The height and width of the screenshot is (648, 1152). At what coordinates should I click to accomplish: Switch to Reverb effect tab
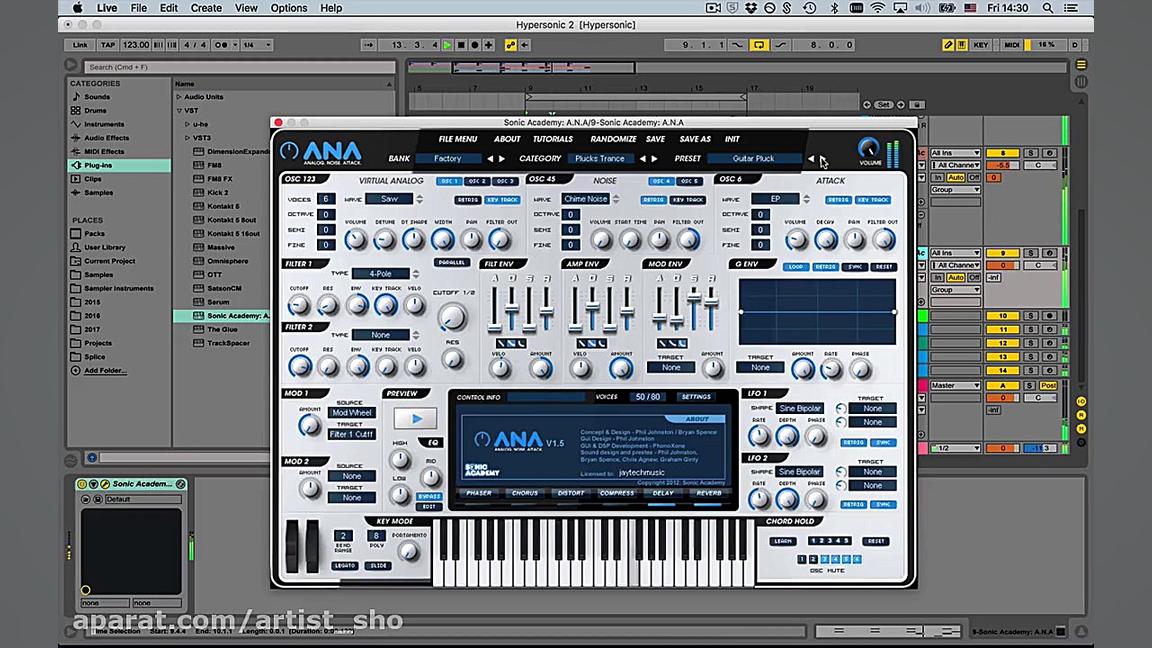click(708, 494)
